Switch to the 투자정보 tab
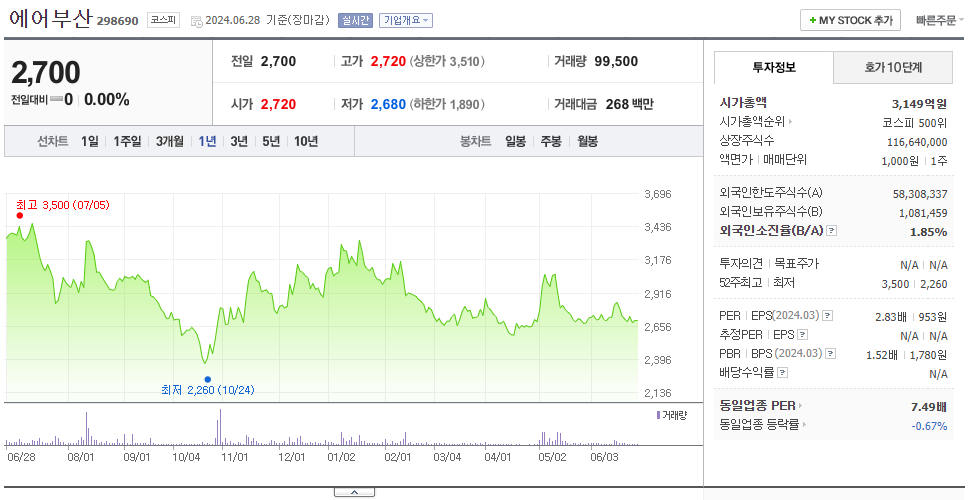 (x=774, y=68)
